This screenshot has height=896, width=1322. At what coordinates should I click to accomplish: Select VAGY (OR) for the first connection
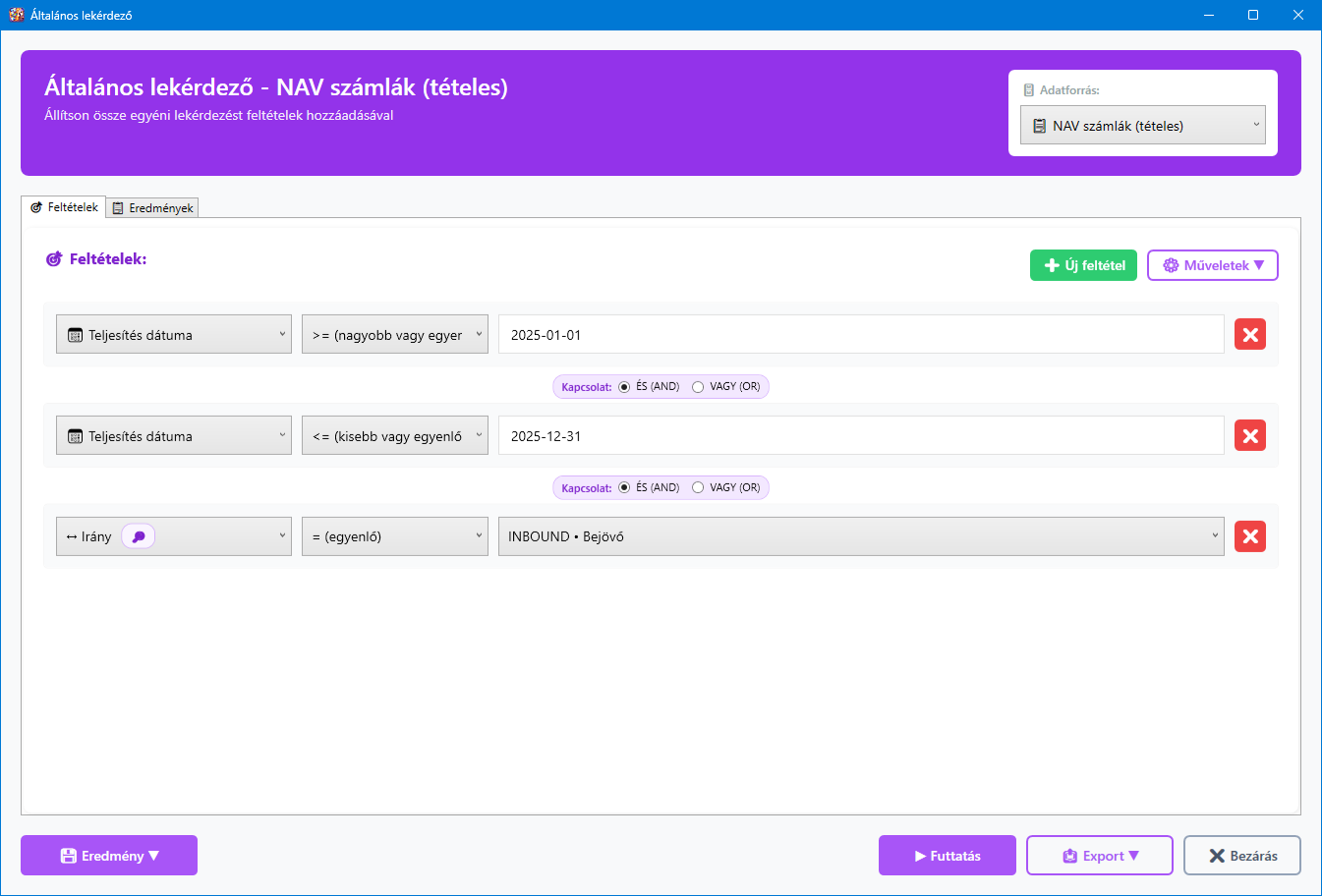pyautogui.click(x=698, y=387)
